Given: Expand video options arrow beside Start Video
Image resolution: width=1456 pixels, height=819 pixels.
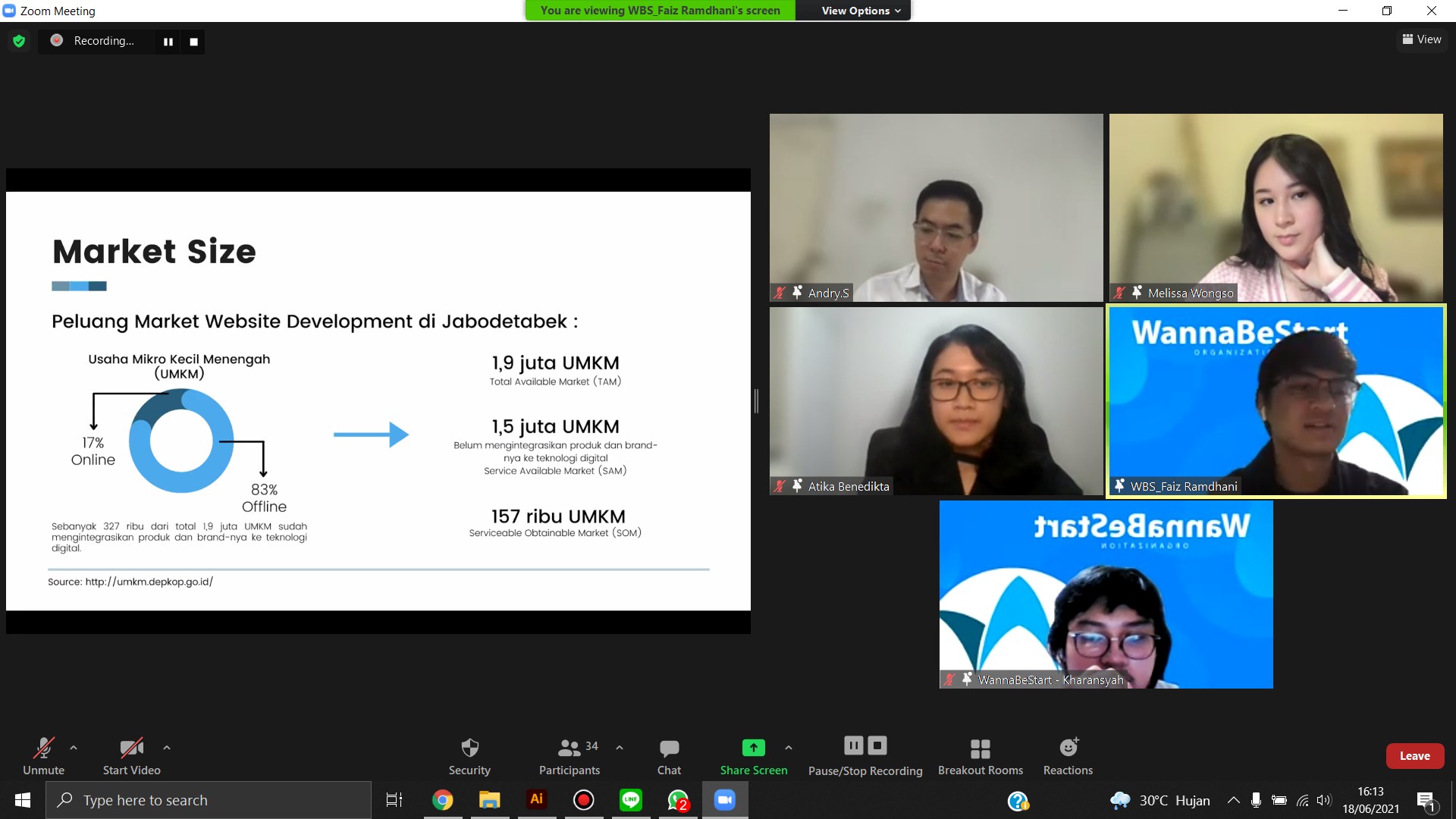Looking at the screenshot, I should tap(167, 748).
